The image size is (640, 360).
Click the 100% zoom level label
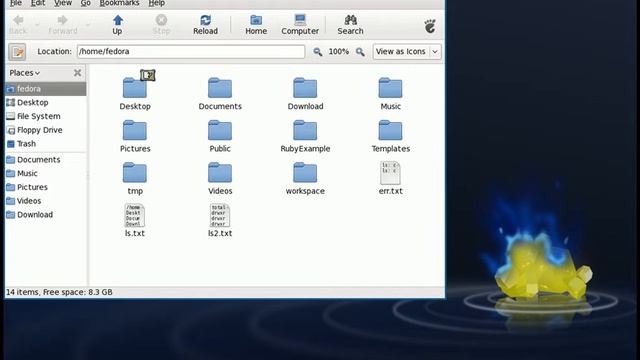pos(339,52)
